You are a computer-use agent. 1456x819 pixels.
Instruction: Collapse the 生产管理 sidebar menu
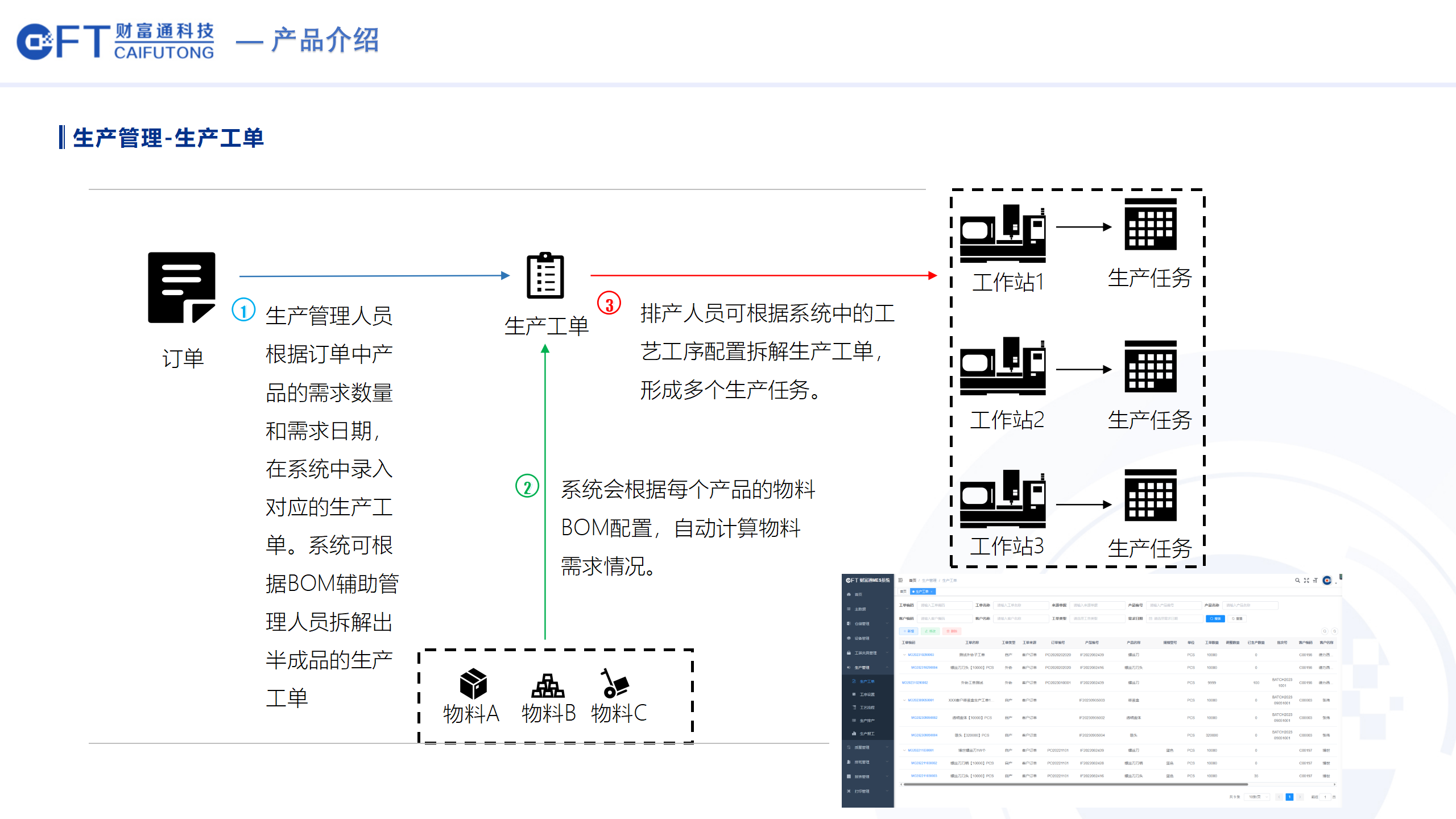[868, 668]
